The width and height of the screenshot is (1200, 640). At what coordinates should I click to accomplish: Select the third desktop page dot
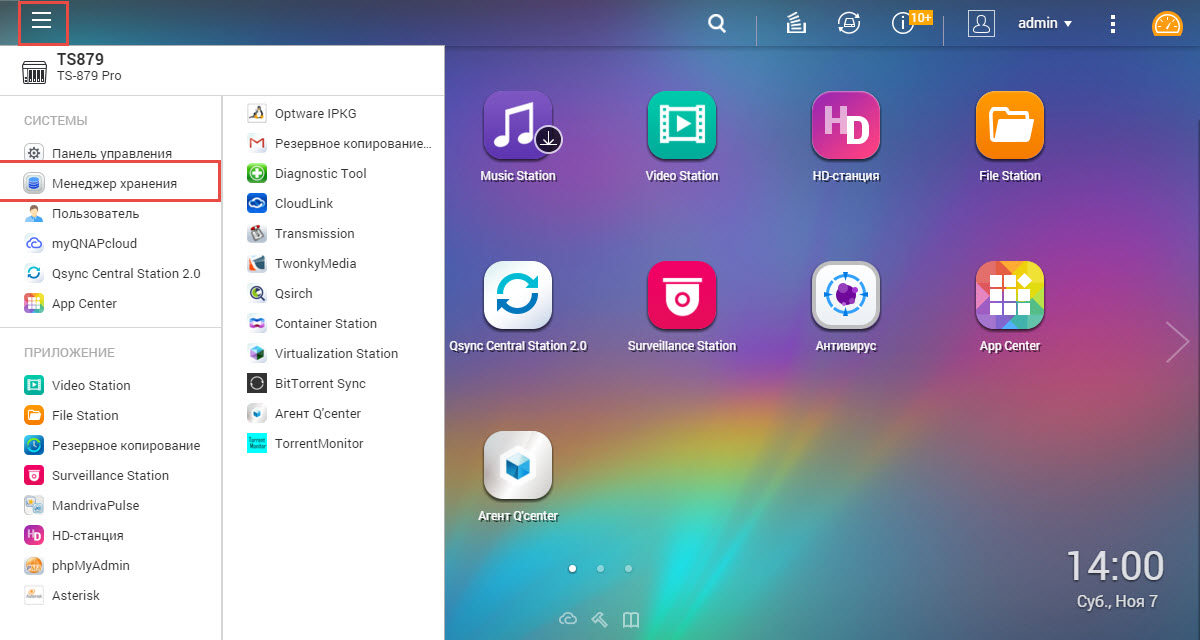[628, 568]
